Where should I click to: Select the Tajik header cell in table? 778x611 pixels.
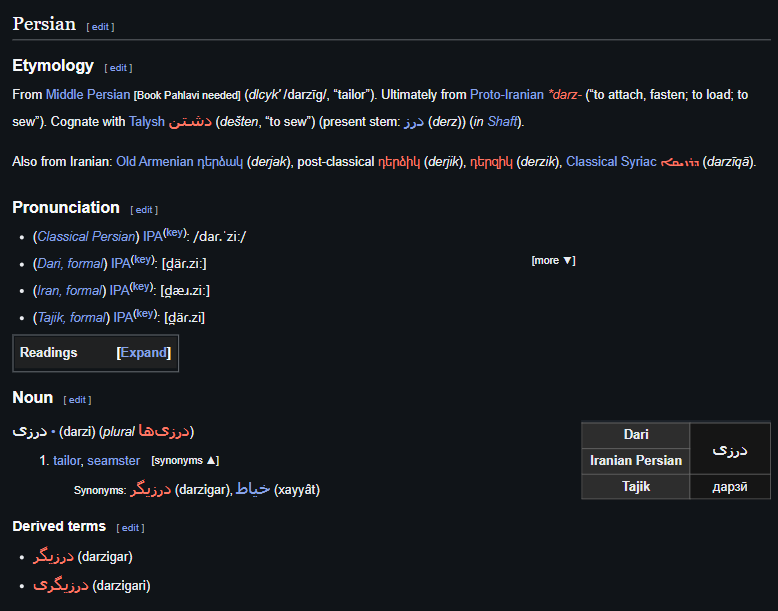pos(636,487)
